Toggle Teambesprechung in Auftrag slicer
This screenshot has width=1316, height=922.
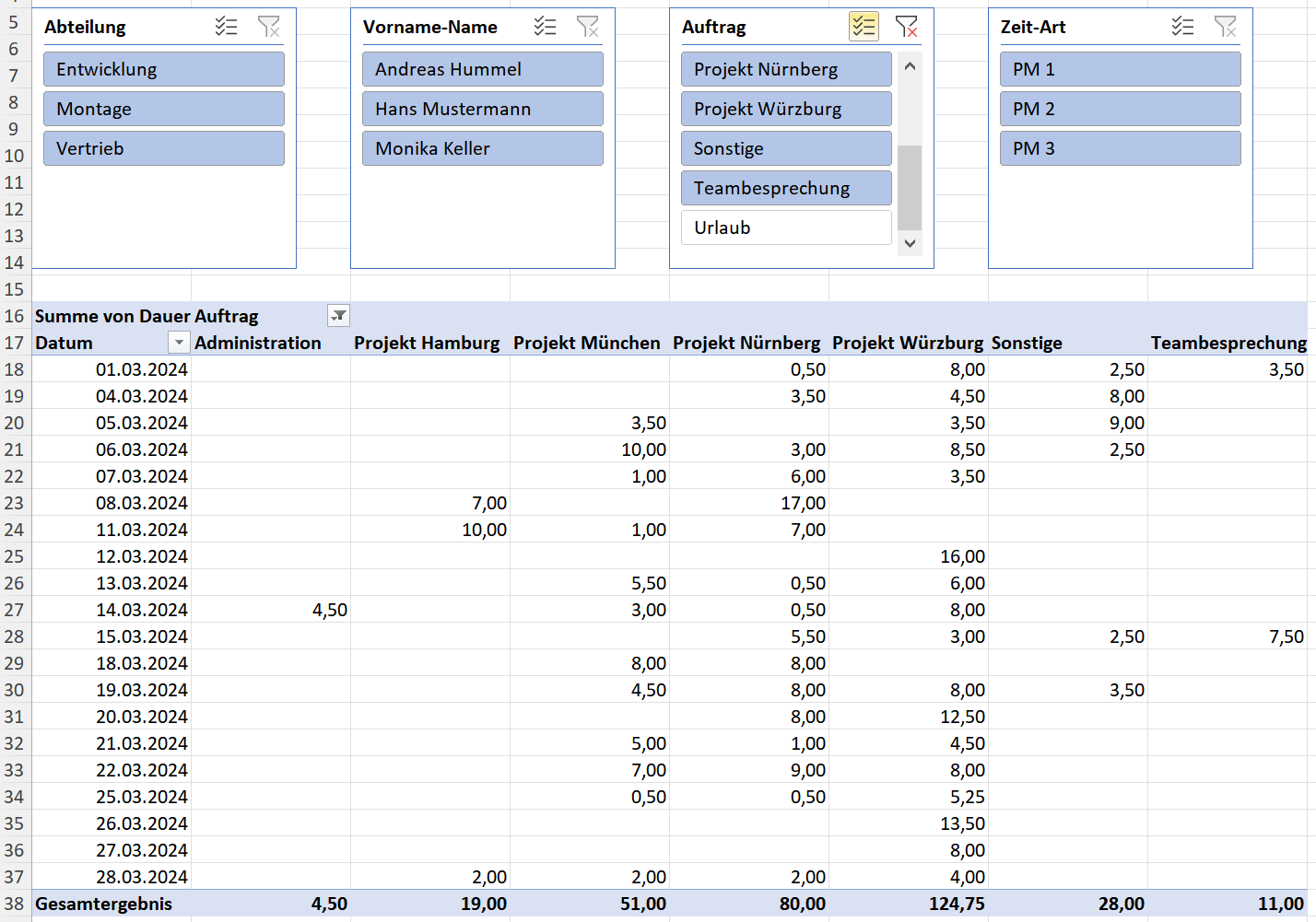[x=786, y=188]
